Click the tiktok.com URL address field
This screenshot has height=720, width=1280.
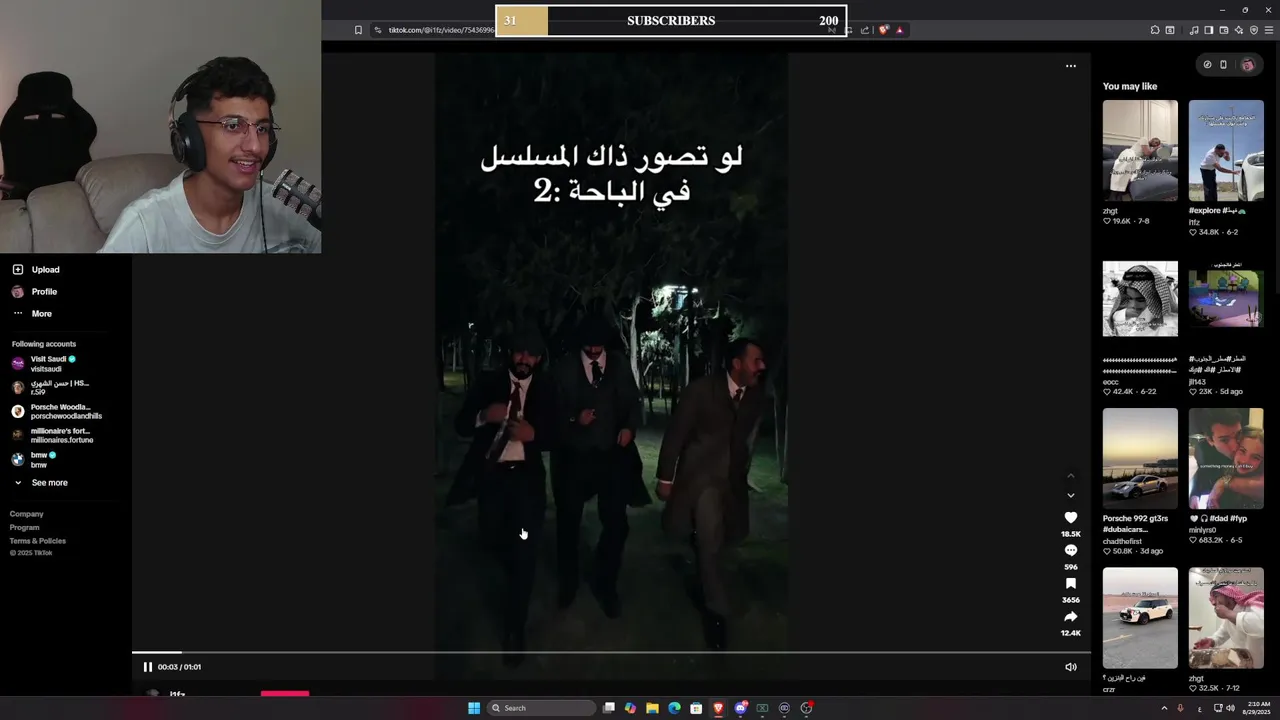tap(440, 30)
